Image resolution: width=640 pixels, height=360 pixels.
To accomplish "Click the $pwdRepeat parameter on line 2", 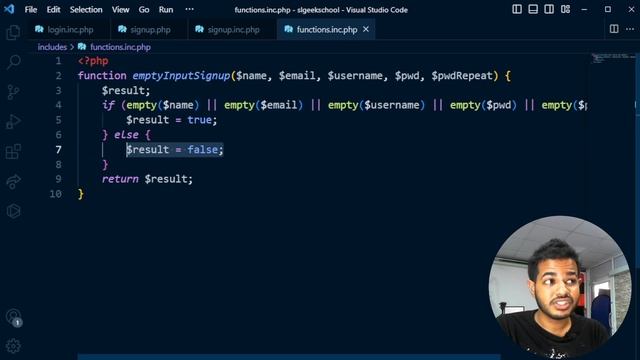I will [462, 76].
